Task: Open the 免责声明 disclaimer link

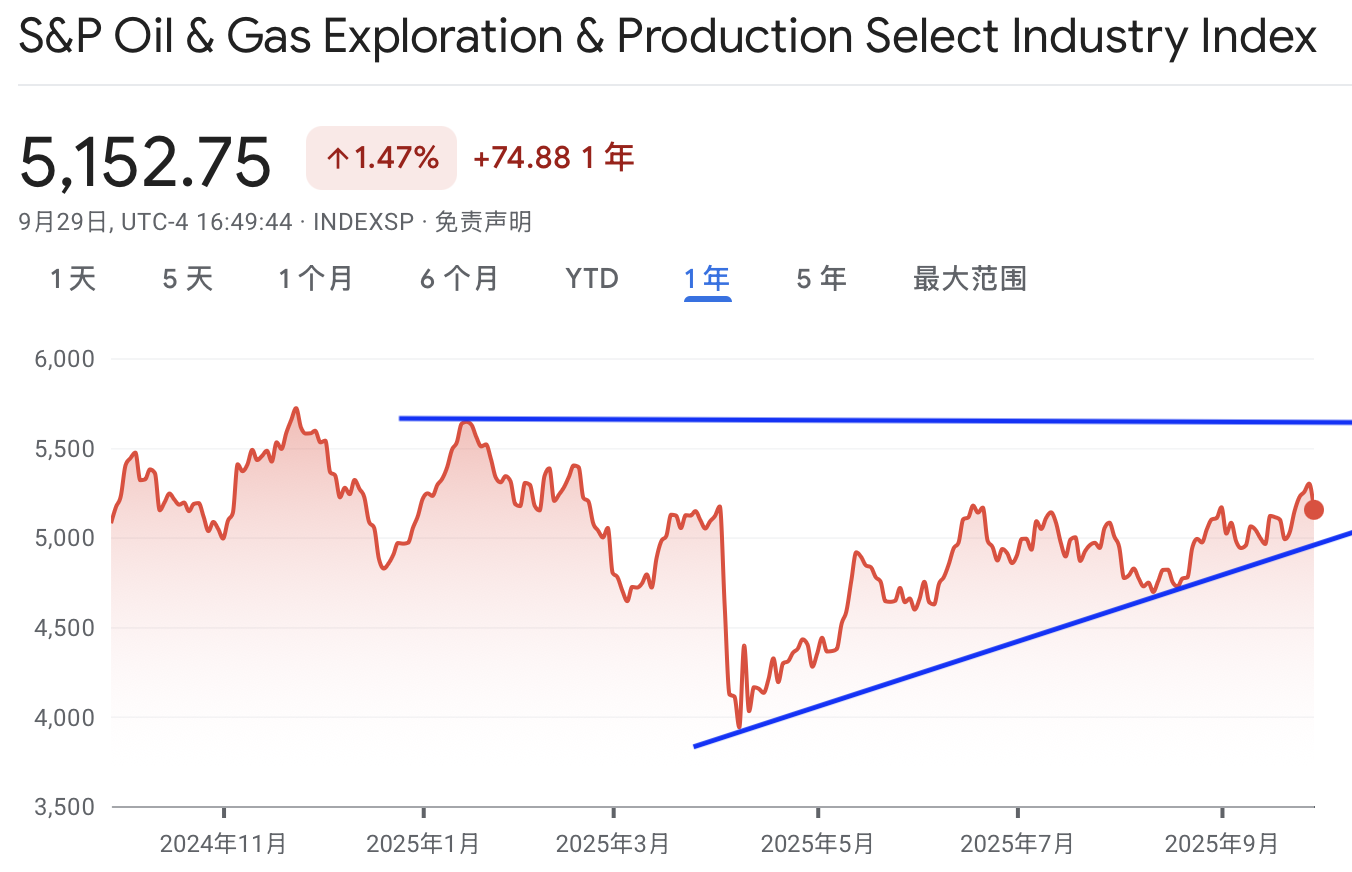Action: (483, 222)
